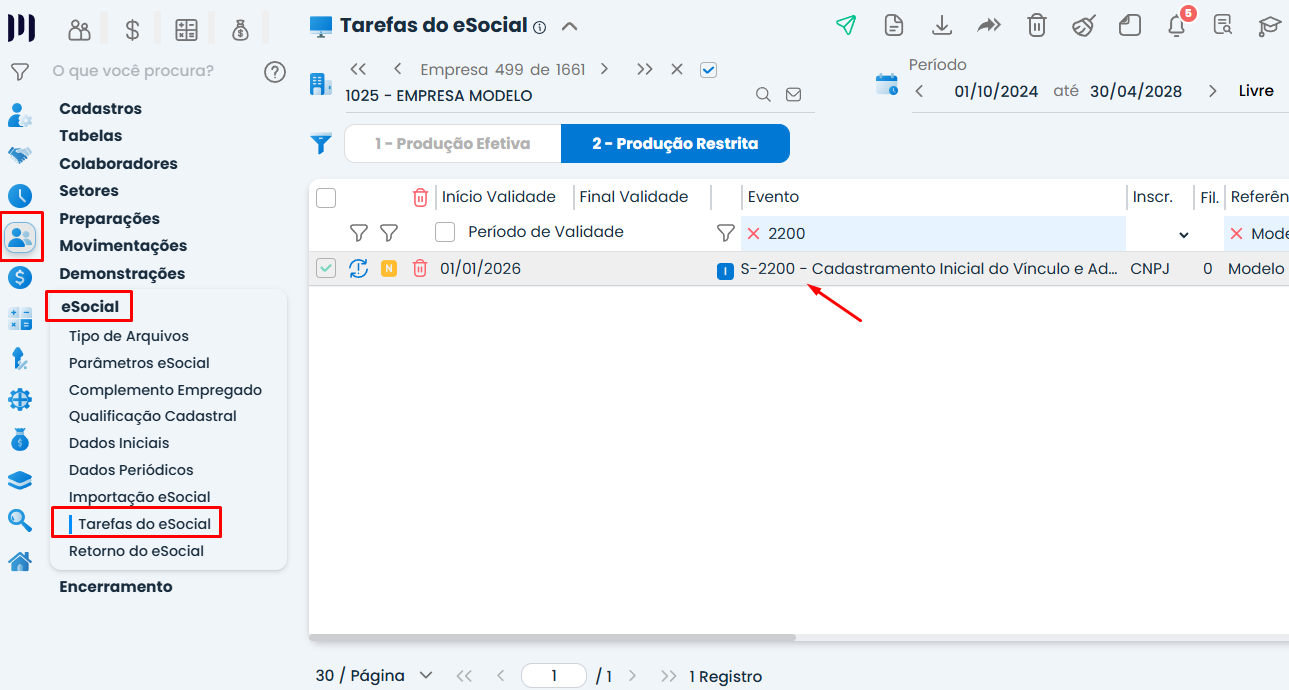Toggle the blue checkbox beside the company navigator
Screen dimensions: 1289x690
[709, 70]
